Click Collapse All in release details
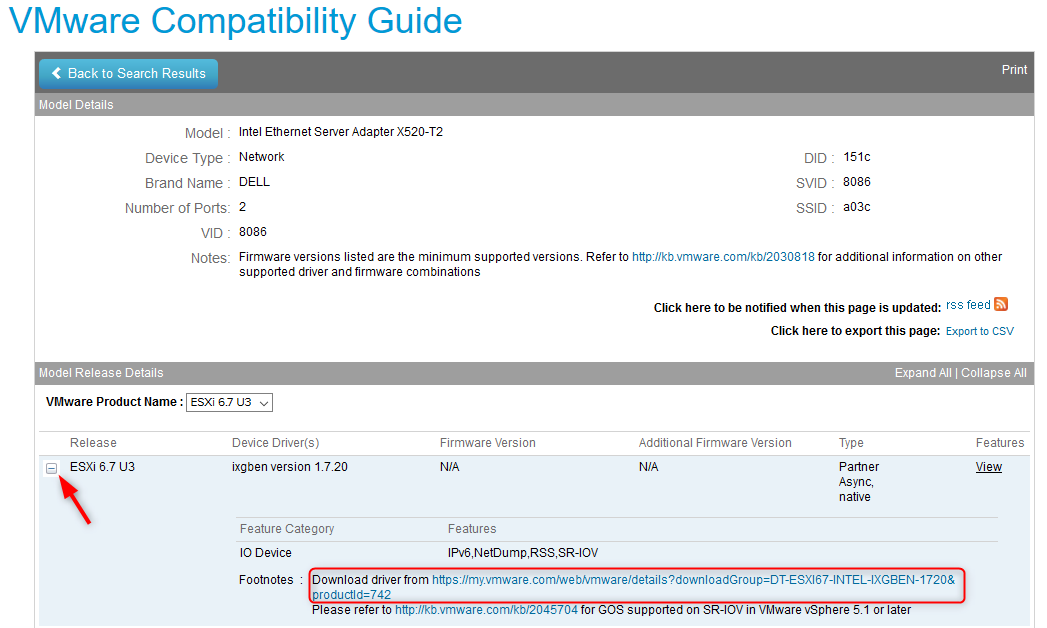Image resolution: width=1047 pixels, height=628 pixels. click(x=994, y=373)
